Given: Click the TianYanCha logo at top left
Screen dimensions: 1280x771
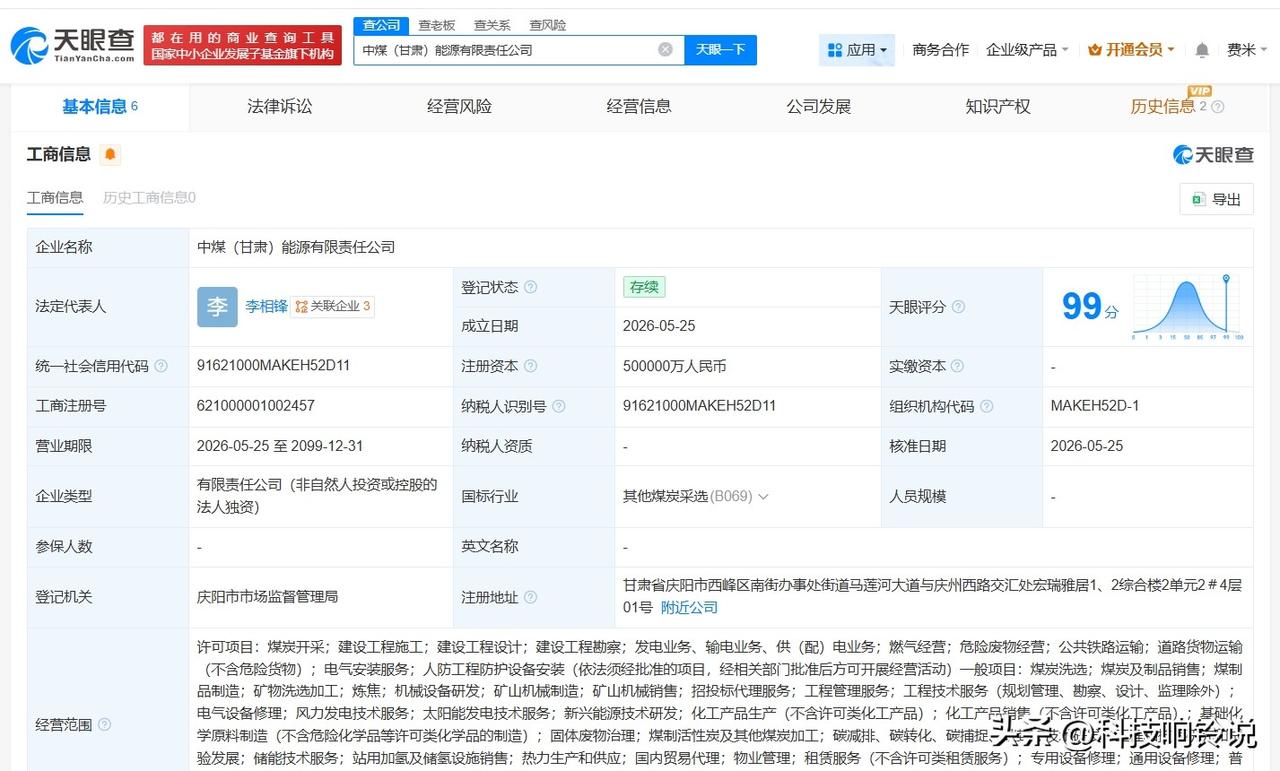Looking at the screenshot, I should pyautogui.click(x=73, y=45).
